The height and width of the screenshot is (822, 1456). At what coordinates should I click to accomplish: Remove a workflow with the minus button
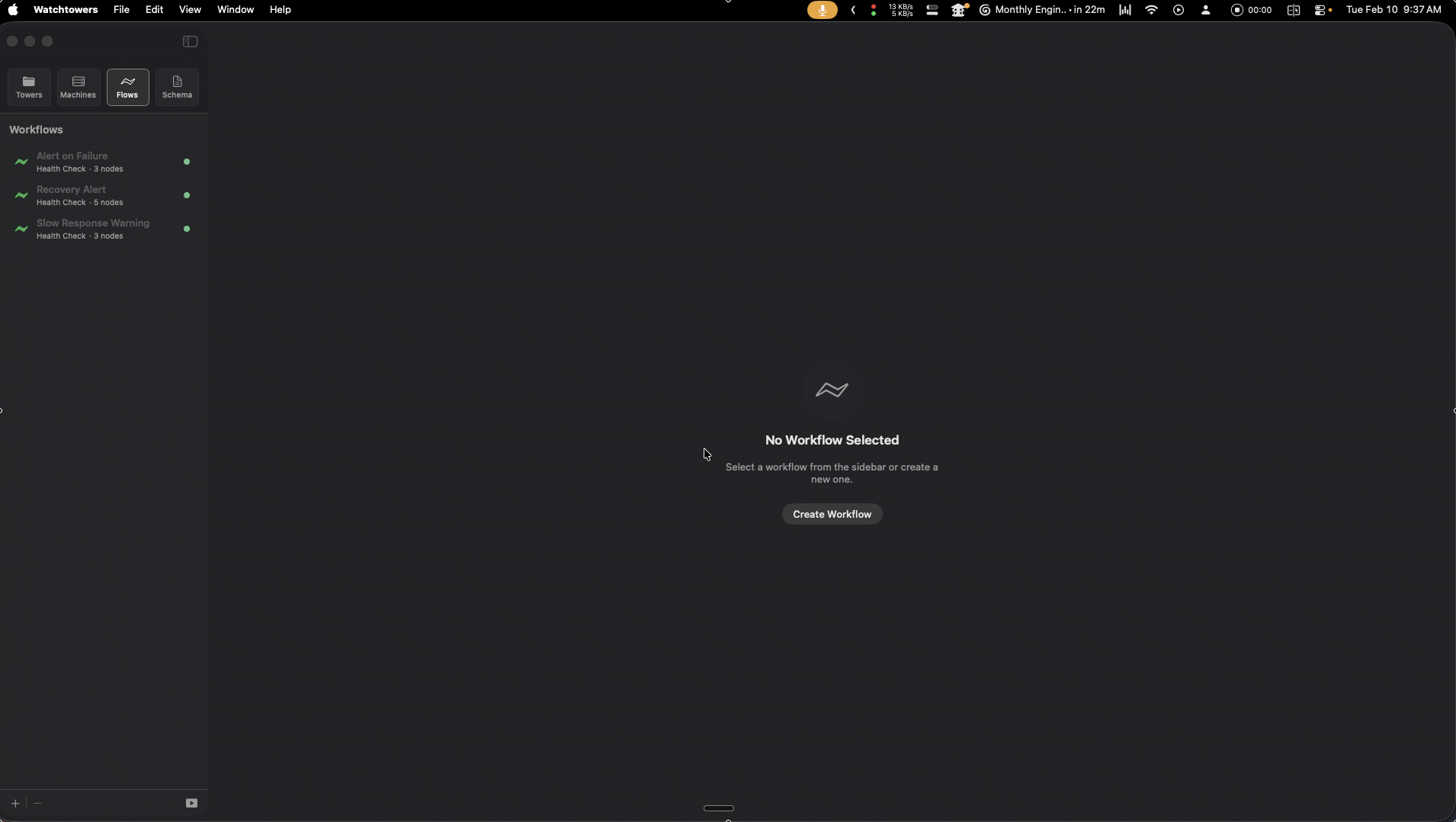(38, 803)
